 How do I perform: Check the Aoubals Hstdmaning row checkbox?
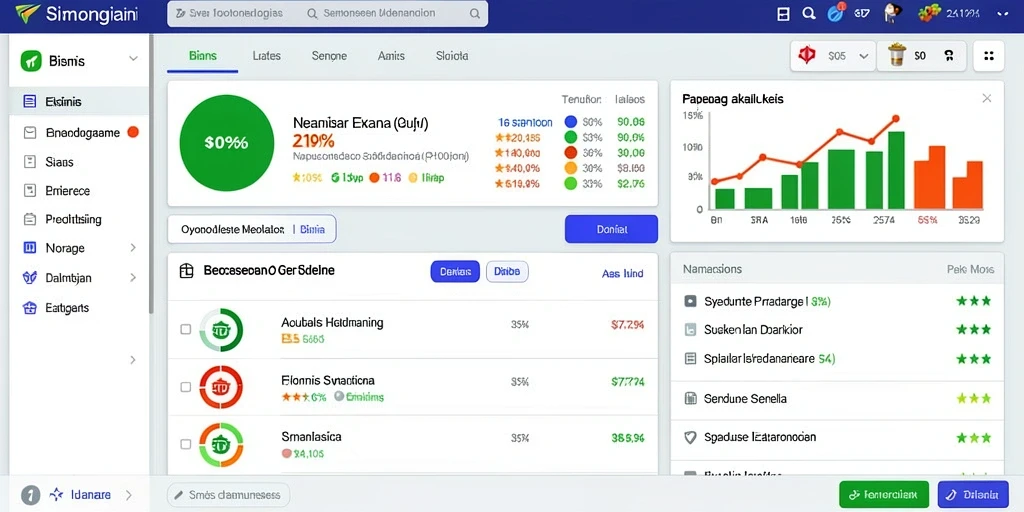[x=185, y=329]
